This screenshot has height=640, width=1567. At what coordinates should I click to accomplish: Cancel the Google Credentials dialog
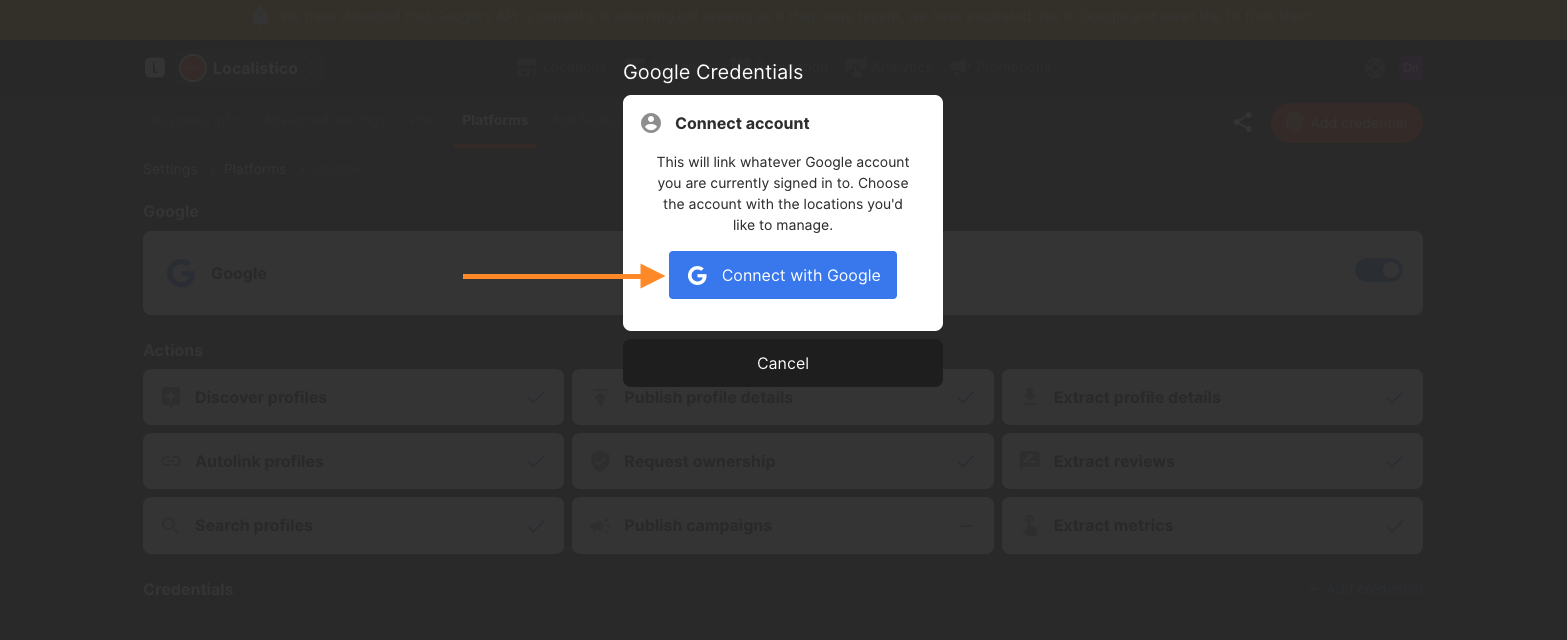[x=783, y=363]
